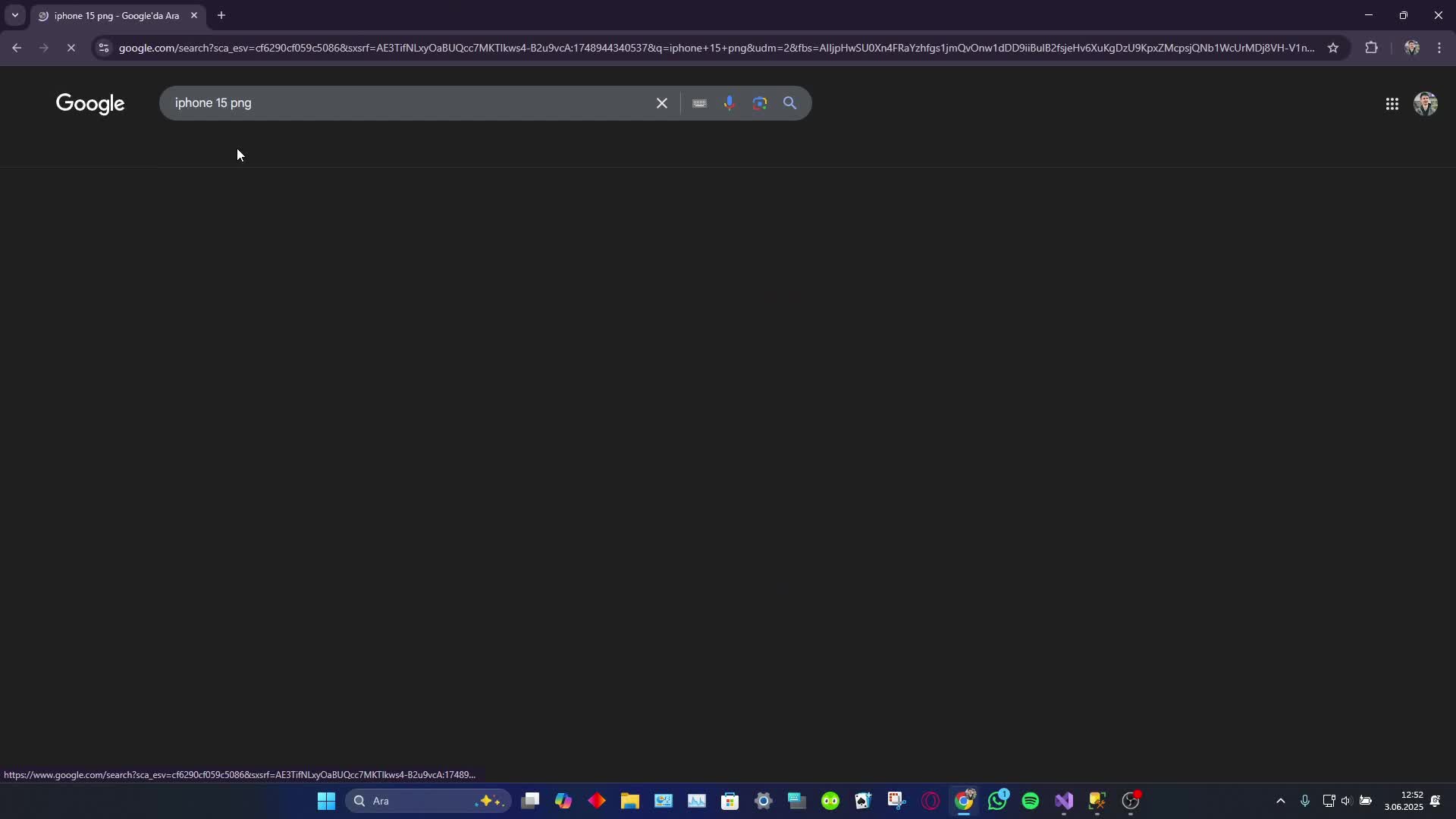The width and height of the screenshot is (1456, 819).
Task: Launch Opera GX from the taskbar
Action: tap(930, 801)
